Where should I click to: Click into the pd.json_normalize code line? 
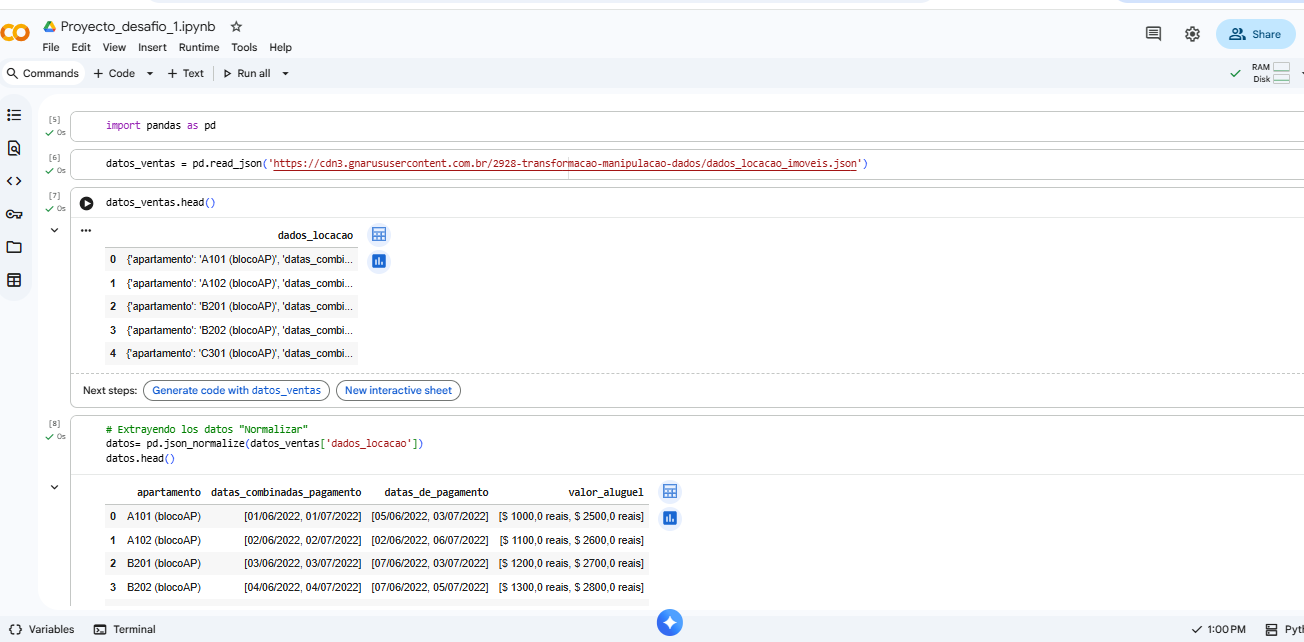tap(265, 443)
